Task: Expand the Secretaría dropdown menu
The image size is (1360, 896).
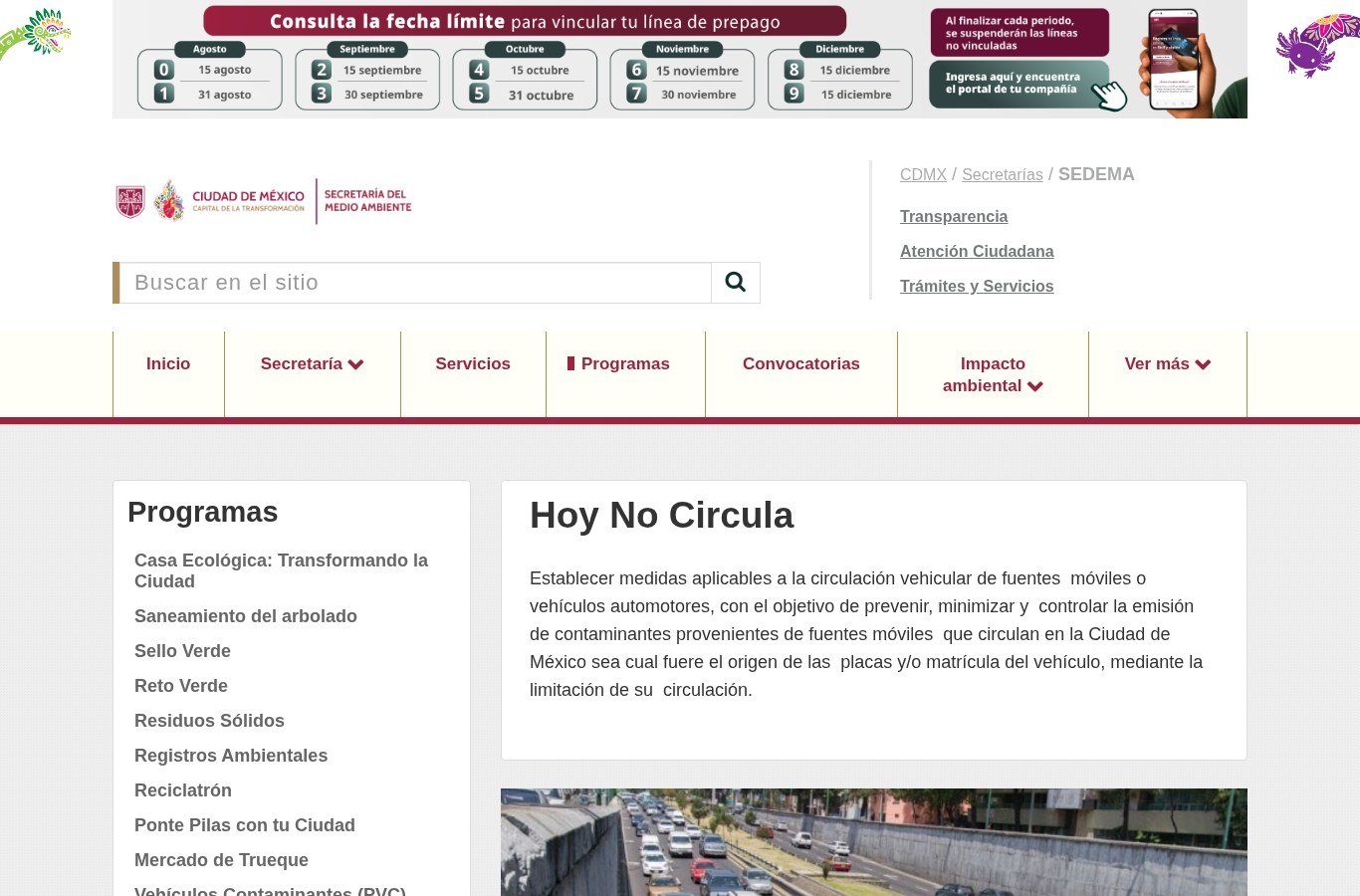Action: (x=313, y=364)
